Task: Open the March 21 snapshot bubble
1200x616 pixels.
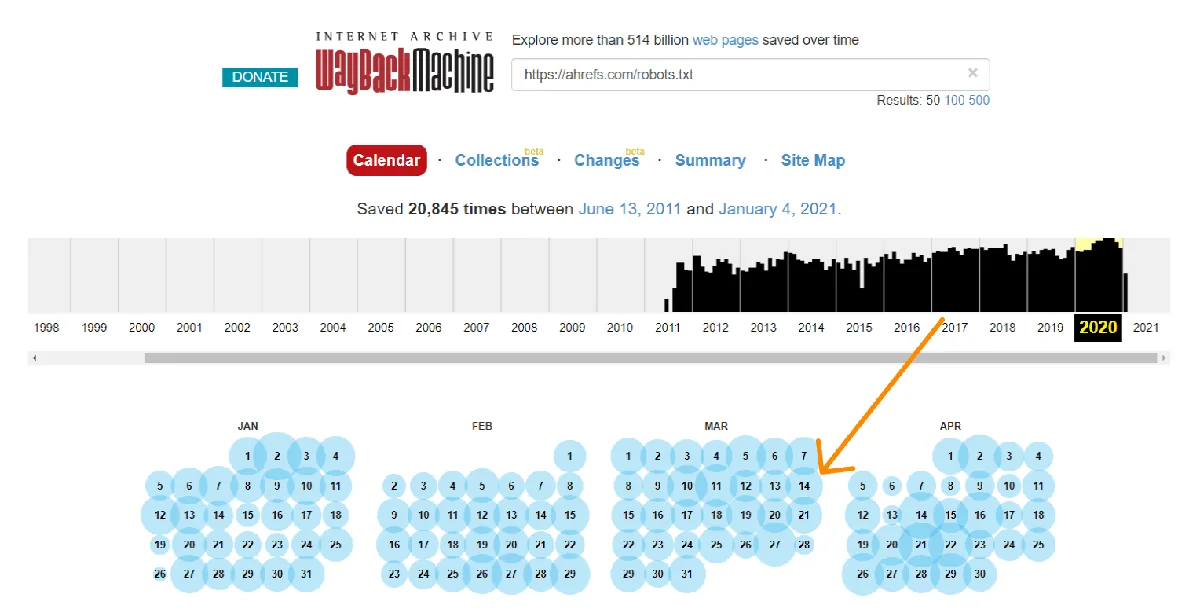Action: point(804,515)
